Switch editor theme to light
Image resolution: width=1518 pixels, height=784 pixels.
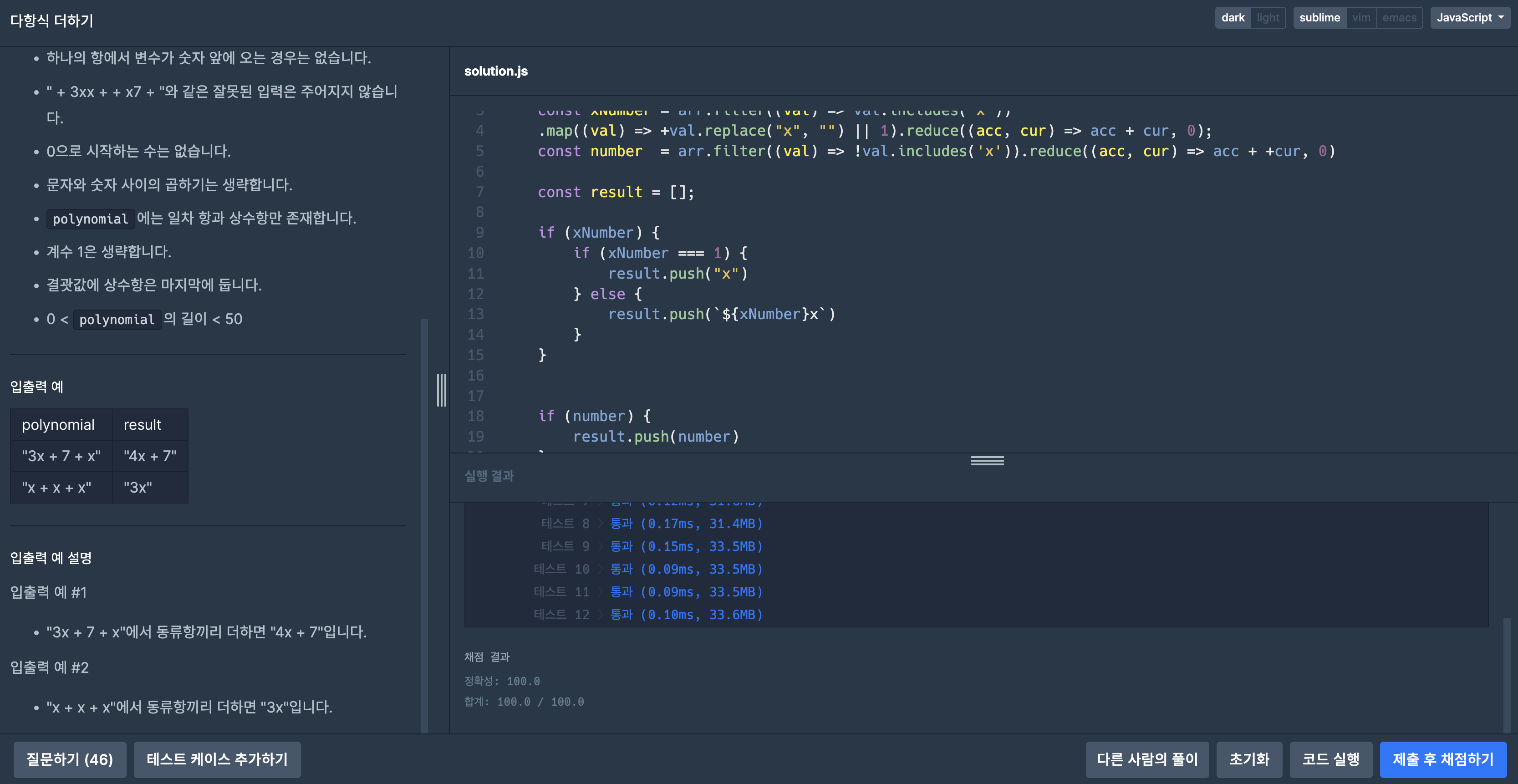pyautogui.click(x=1268, y=18)
